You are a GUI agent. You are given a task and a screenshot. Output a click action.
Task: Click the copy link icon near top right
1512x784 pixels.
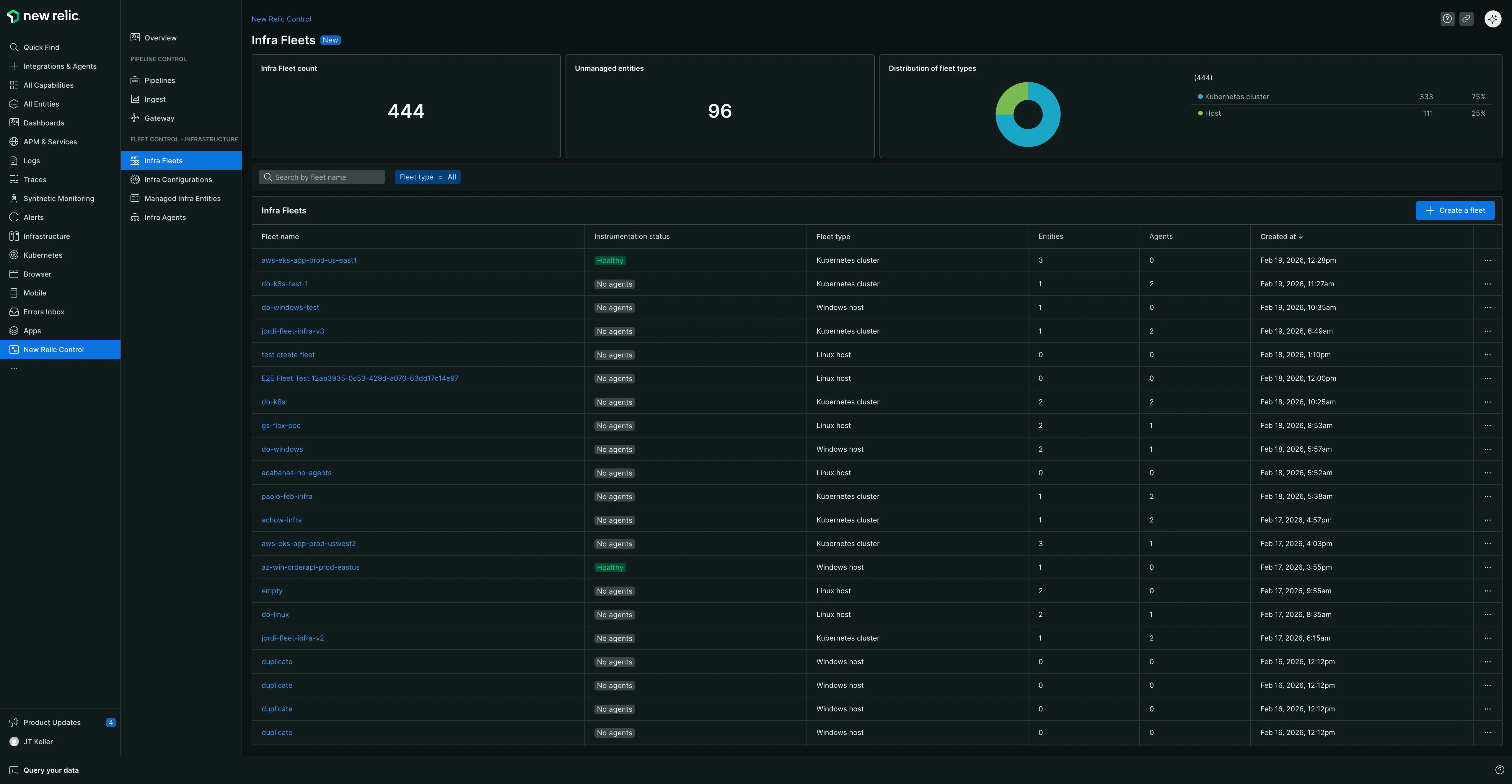[x=1466, y=18]
